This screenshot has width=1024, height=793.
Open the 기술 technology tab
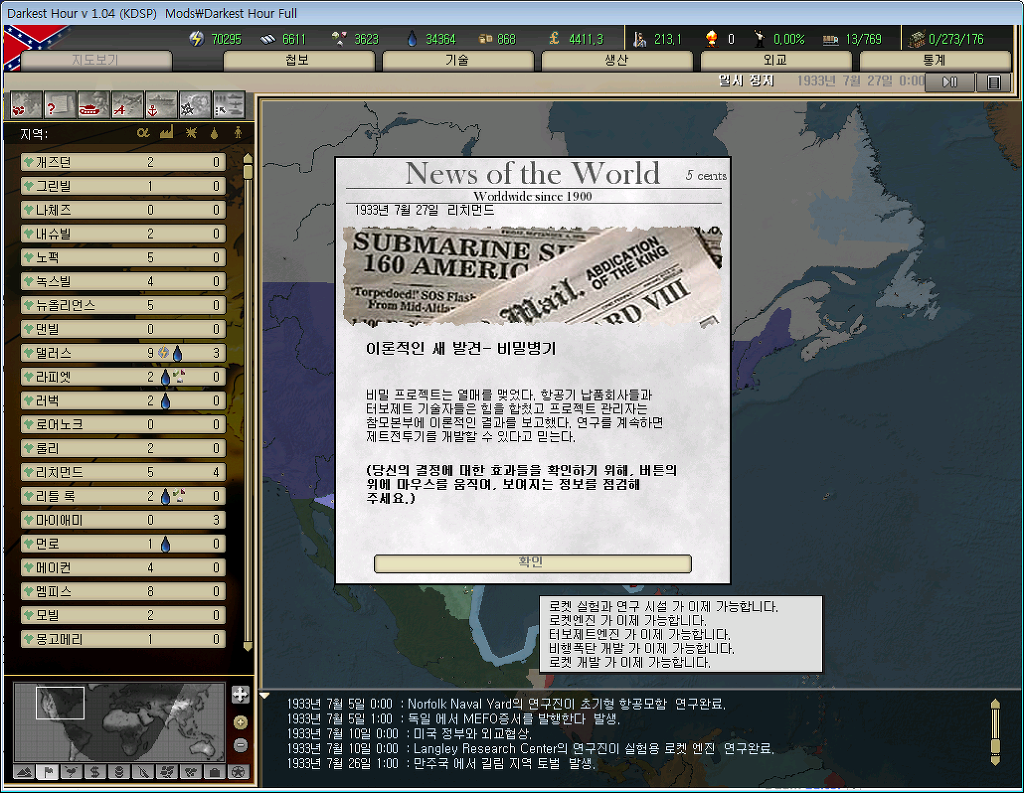click(x=458, y=60)
